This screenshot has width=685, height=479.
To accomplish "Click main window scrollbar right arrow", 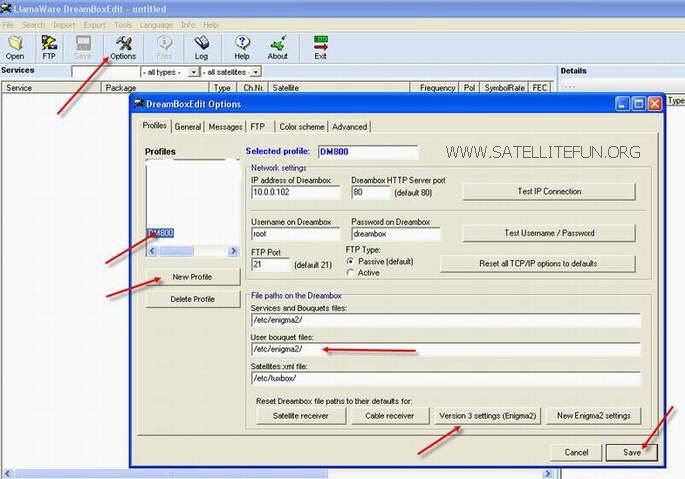I will coord(547,474).
